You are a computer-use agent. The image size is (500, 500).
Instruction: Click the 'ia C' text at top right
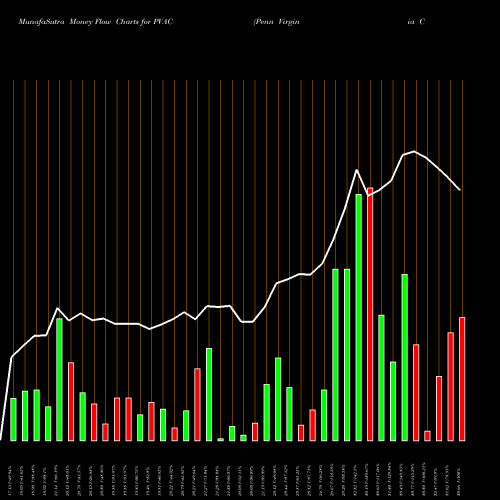tap(416, 22)
